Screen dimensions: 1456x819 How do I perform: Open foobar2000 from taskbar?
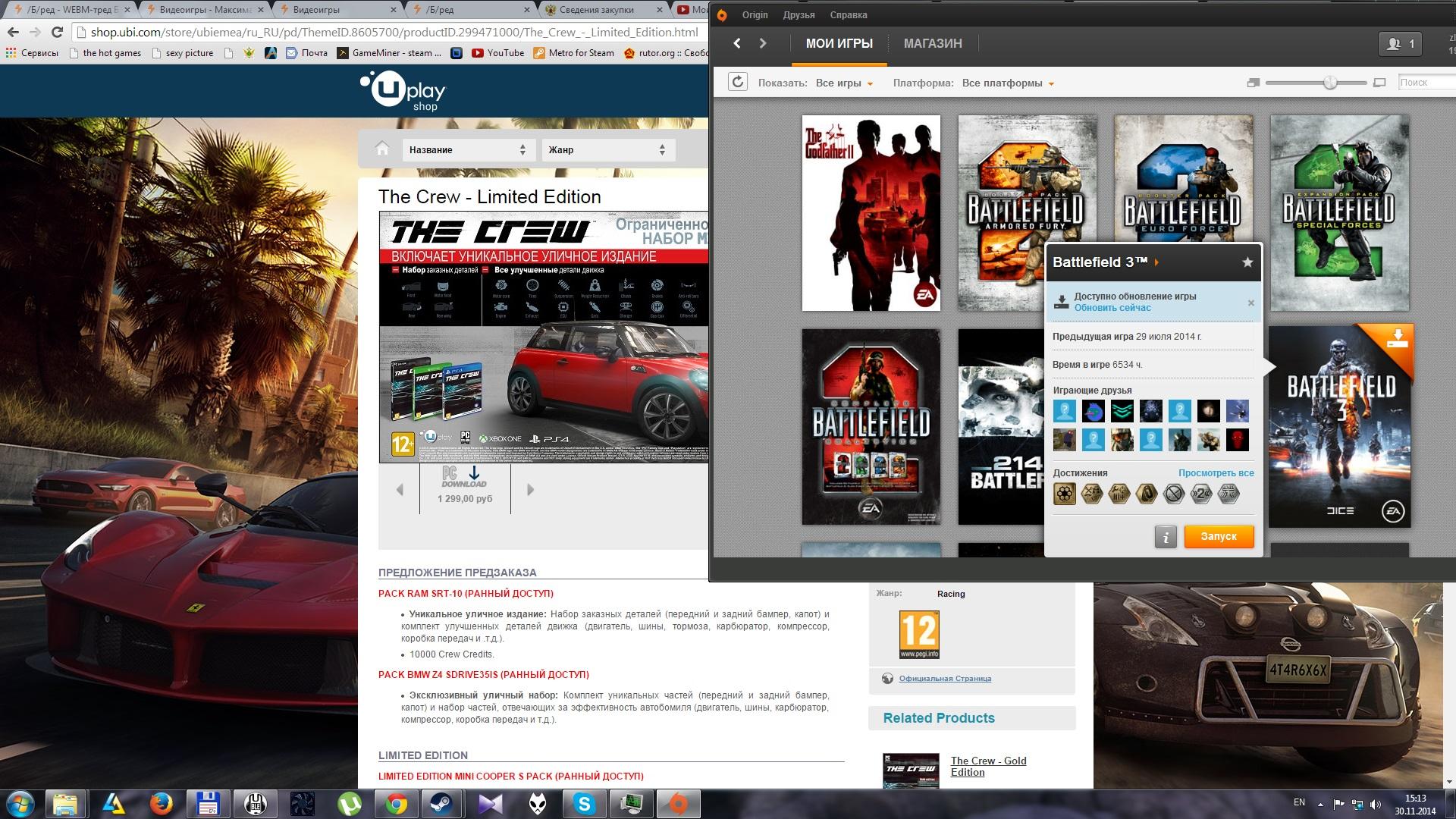538,804
